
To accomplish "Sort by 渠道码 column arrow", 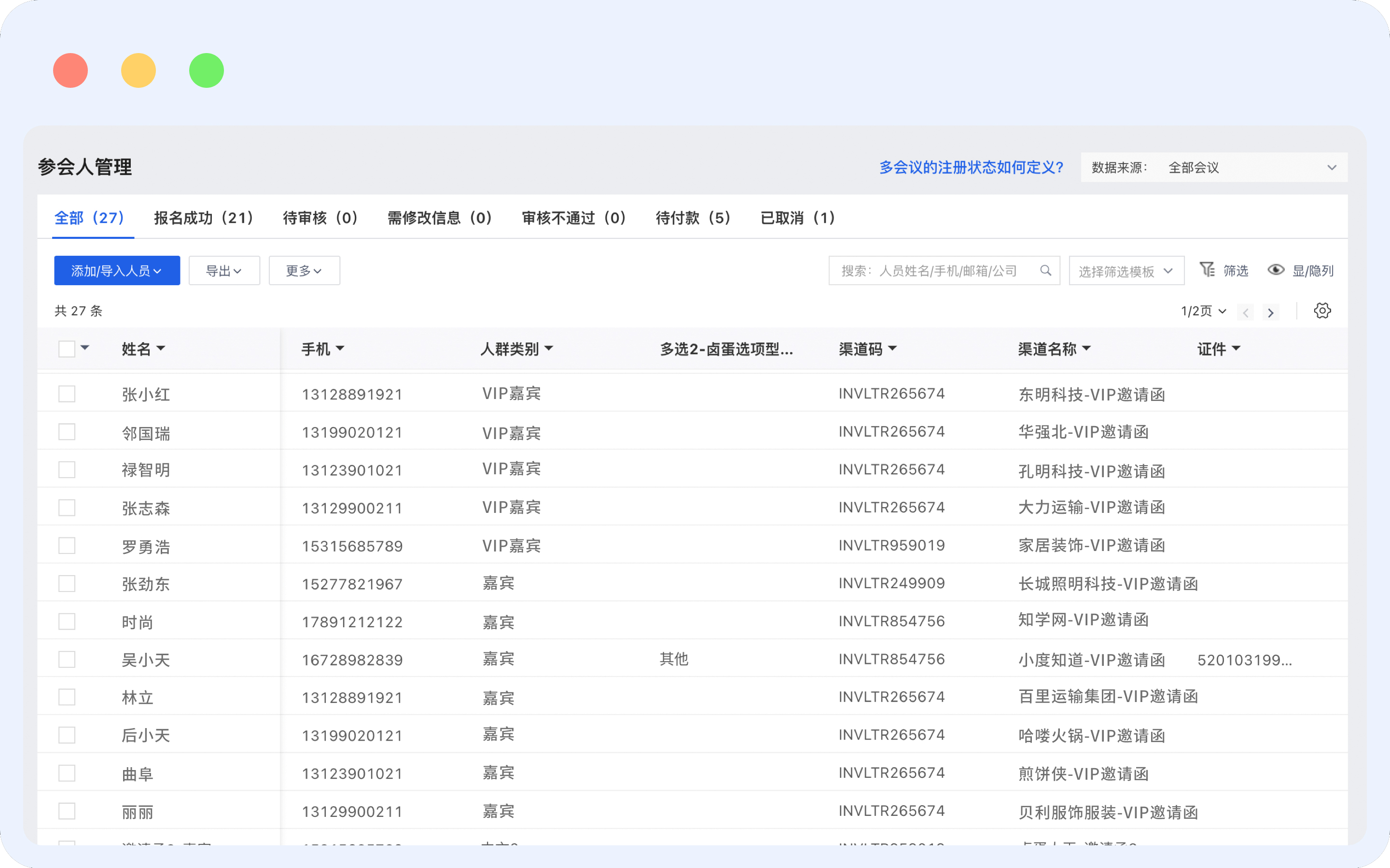I will point(892,348).
